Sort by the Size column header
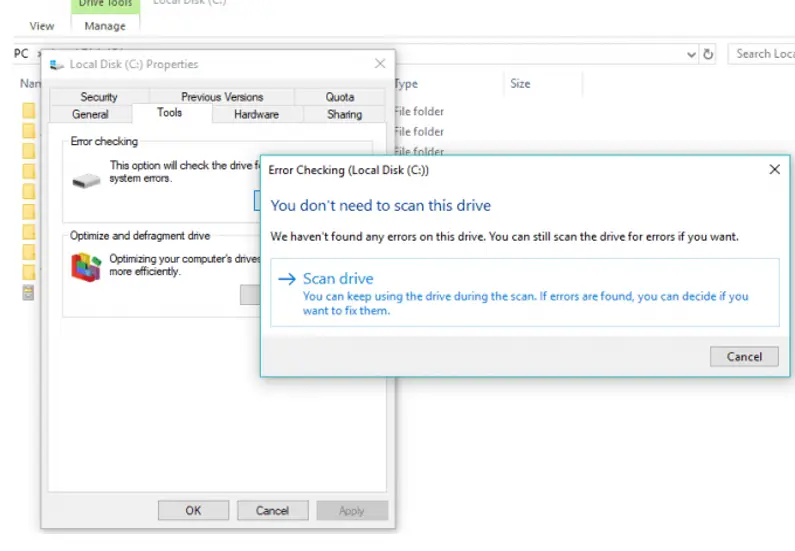The height and width of the screenshot is (551, 795). 520,84
